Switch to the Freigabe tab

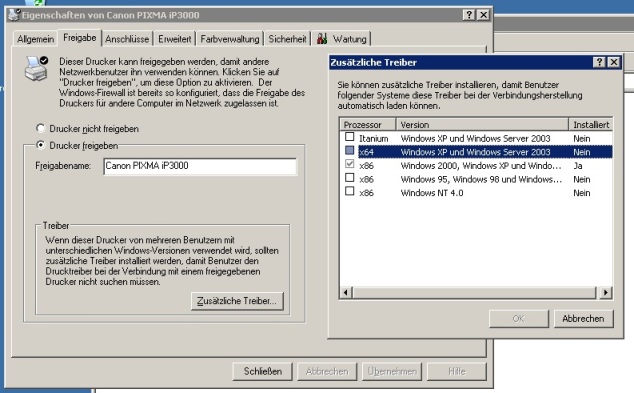tap(80, 38)
